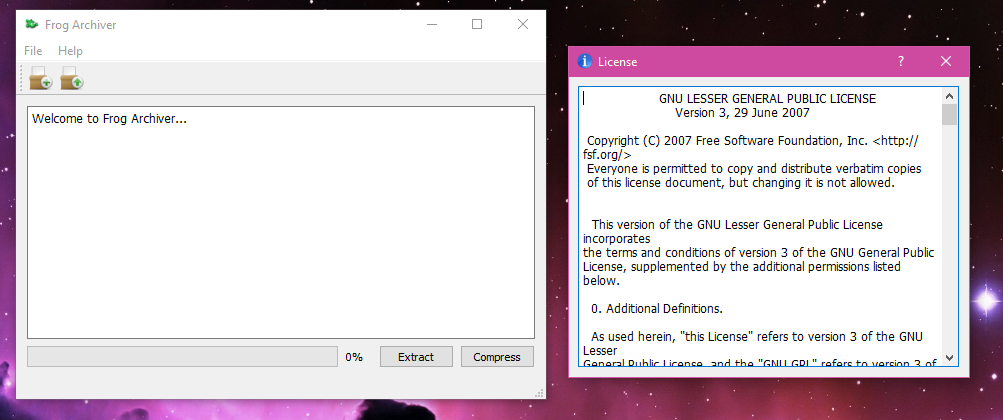Open the File menu
The width and height of the screenshot is (1003, 420).
tap(33, 51)
